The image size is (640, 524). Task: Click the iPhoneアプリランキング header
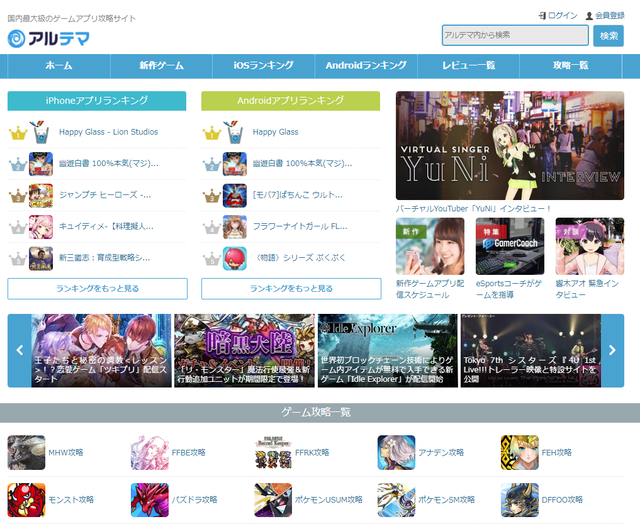click(x=97, y=101)
